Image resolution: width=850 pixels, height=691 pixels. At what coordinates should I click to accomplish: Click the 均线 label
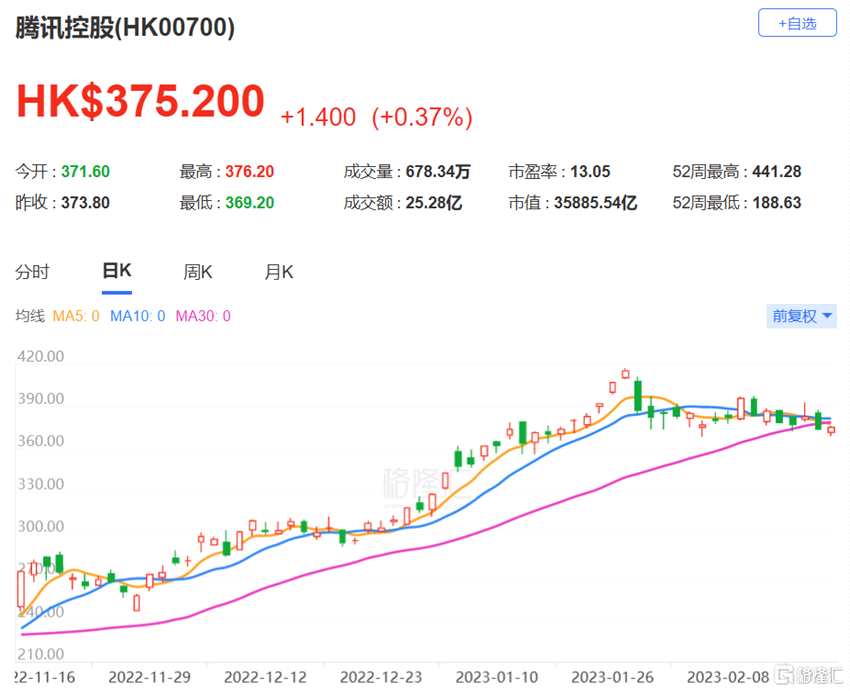tap(30, 316)
